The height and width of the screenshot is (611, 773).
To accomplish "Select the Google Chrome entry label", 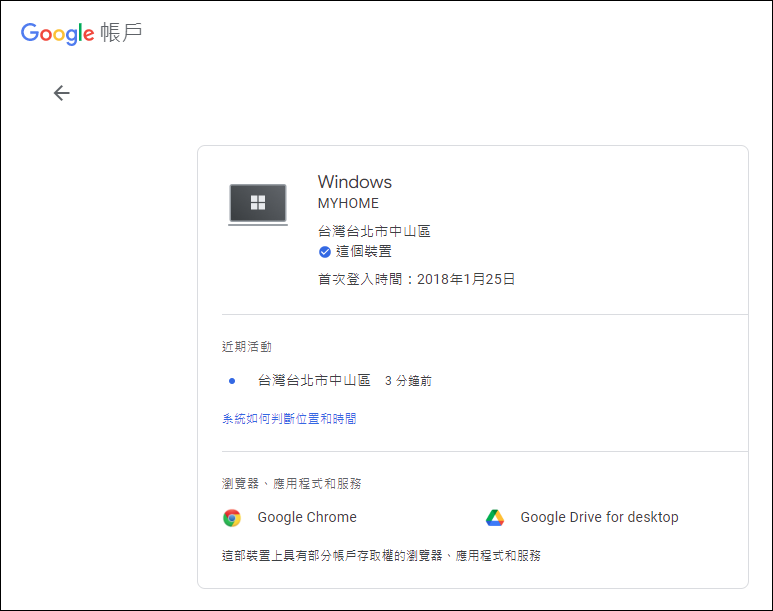I will [307, 518].
